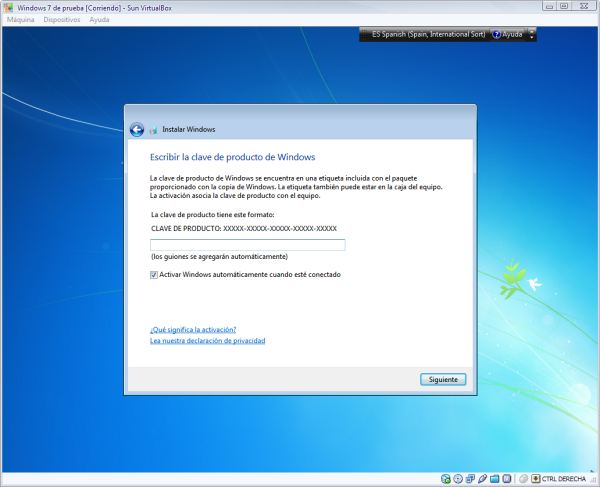Screen dimensions: 600x487
Task: Click the product key input field
Action: tap(247, 245)
